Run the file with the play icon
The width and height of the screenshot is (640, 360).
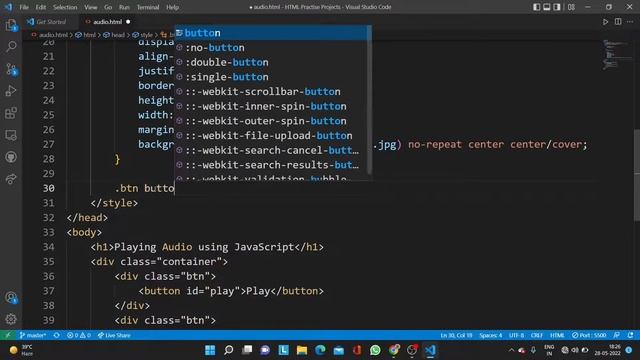pyautogui.click(x=605, y=22)
